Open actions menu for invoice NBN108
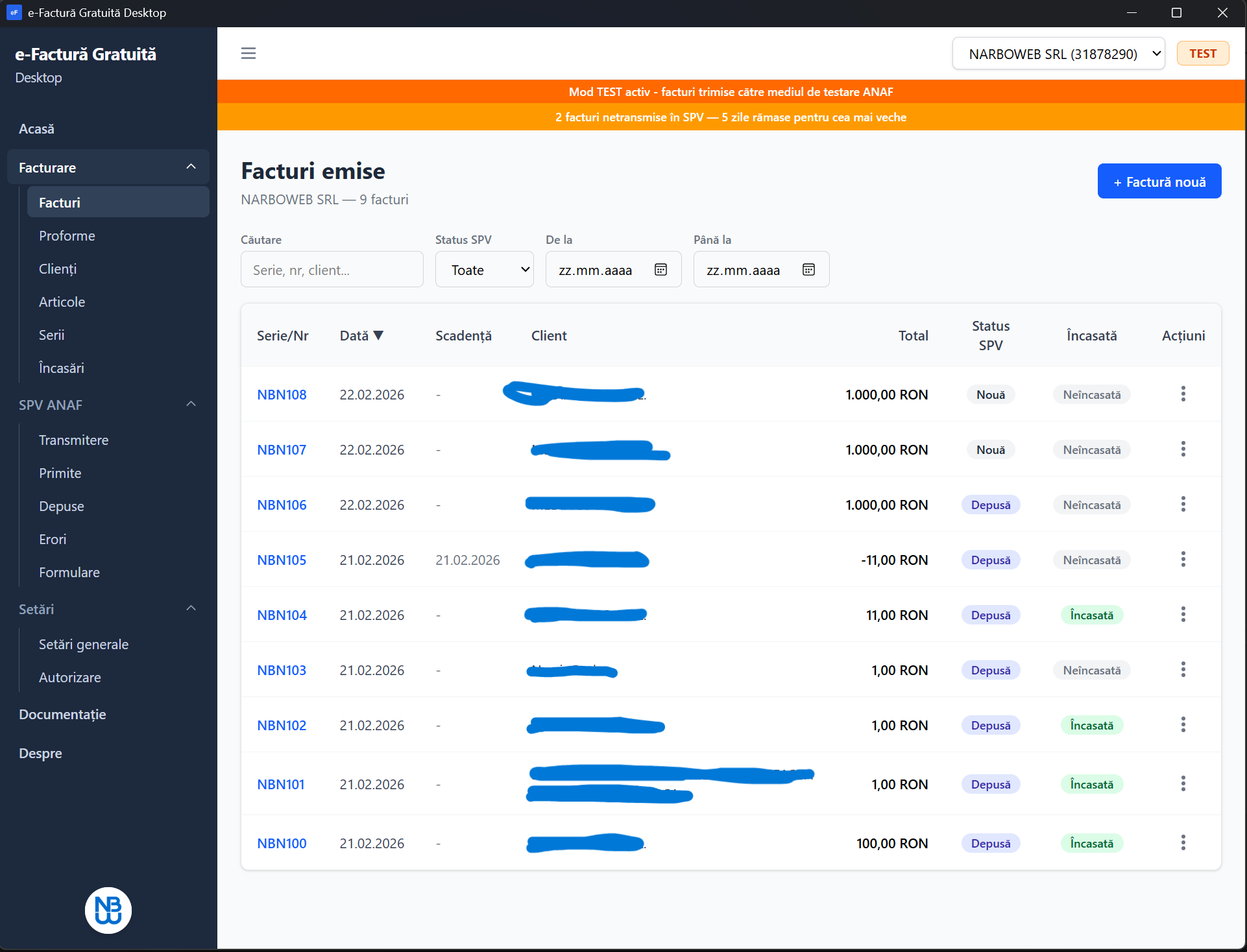1247x952 pixels. (x=1183, y=394)
